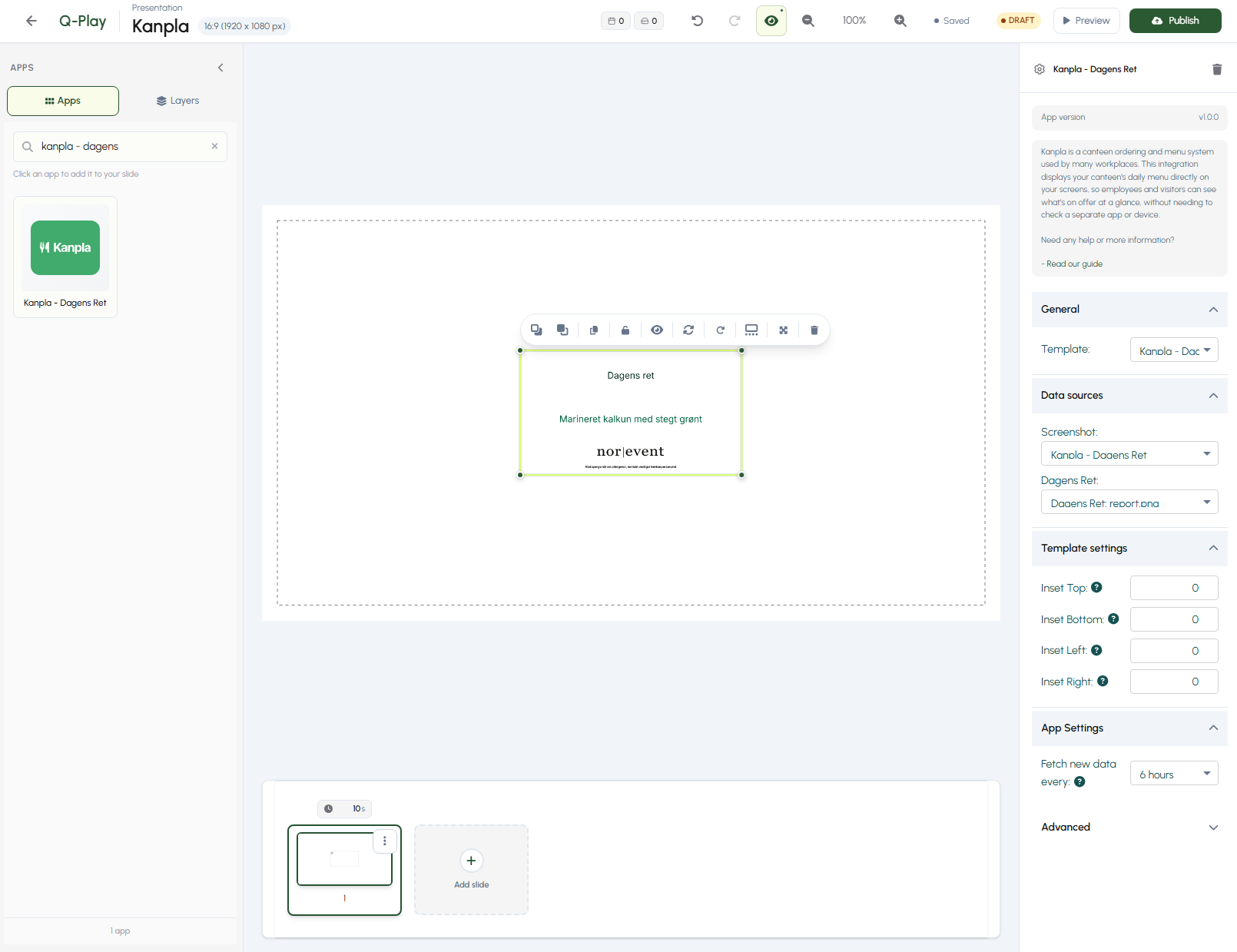Set the slide duration 10s
Viewport: 1237px width, 952px height.
[344, 808]
